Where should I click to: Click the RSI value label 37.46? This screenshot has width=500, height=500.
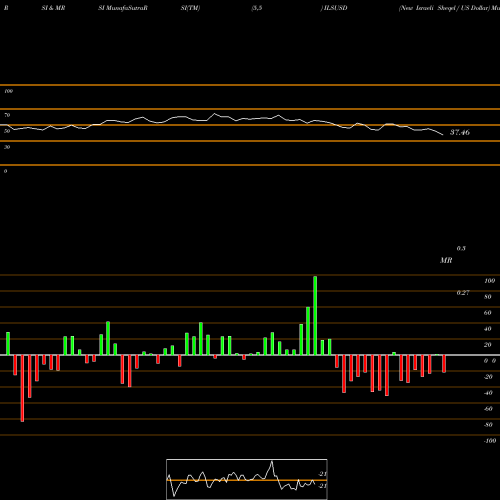[460, 132]
